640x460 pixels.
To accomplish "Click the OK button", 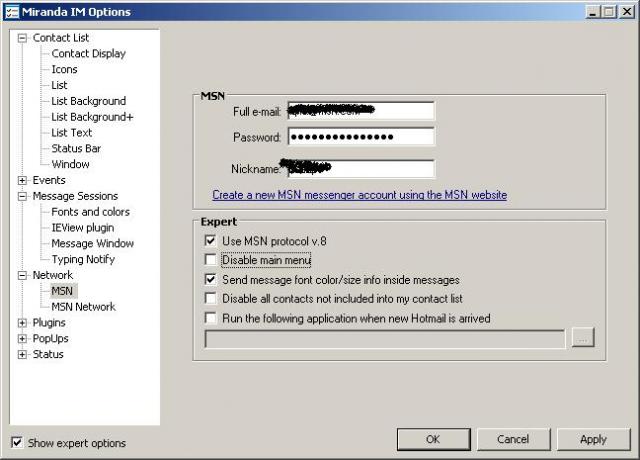I will pyautogui.click(x=433, y=439).
